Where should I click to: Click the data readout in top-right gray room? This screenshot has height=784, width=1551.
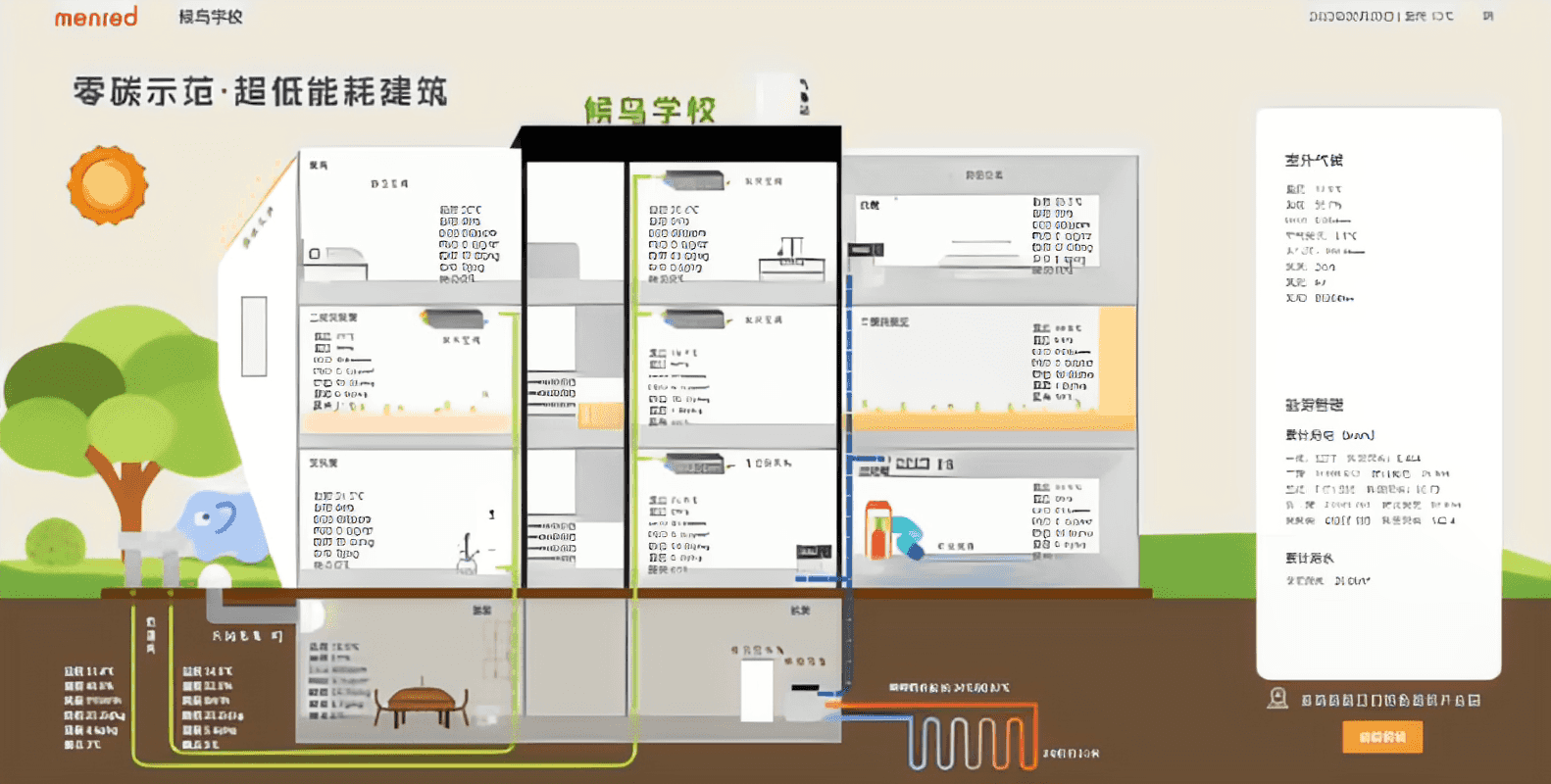point(1063,236)
